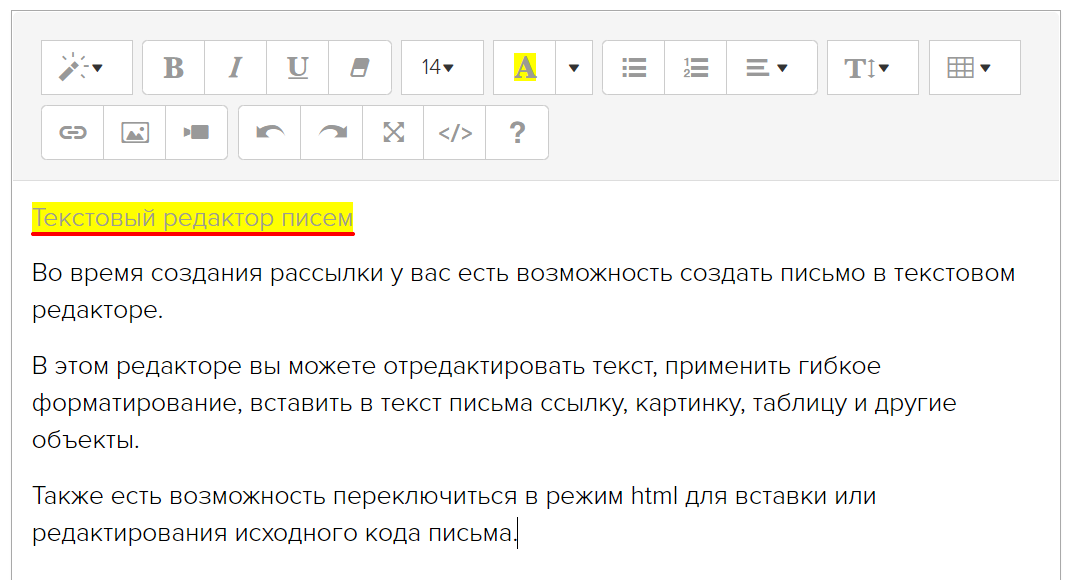1070x580 pixels.
Task: Open the magic wand style dropdown
Action: coord(86,68)
